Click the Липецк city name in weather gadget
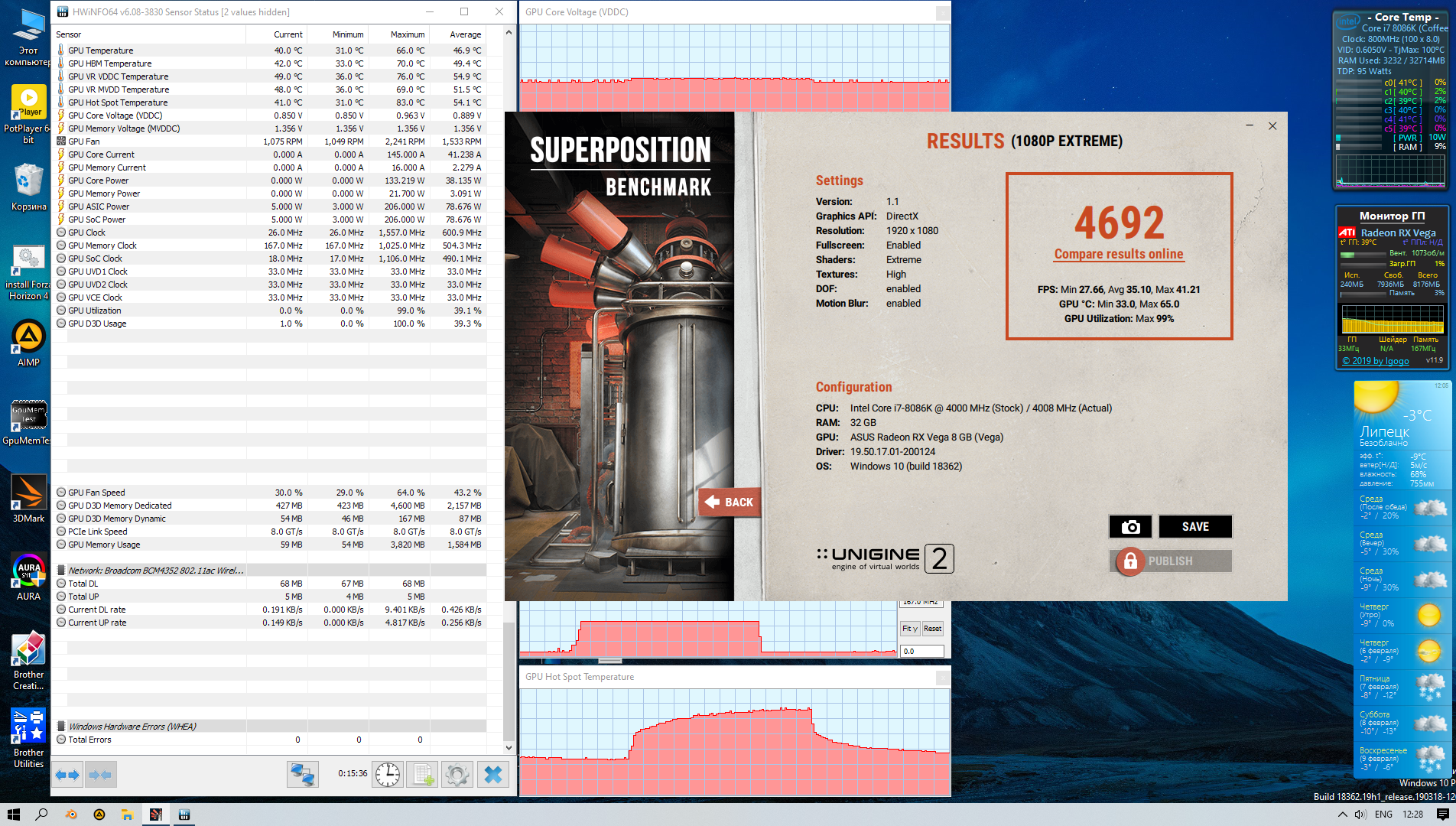This screenshot has height=826, width=1456. click(x=1384, y=431)
